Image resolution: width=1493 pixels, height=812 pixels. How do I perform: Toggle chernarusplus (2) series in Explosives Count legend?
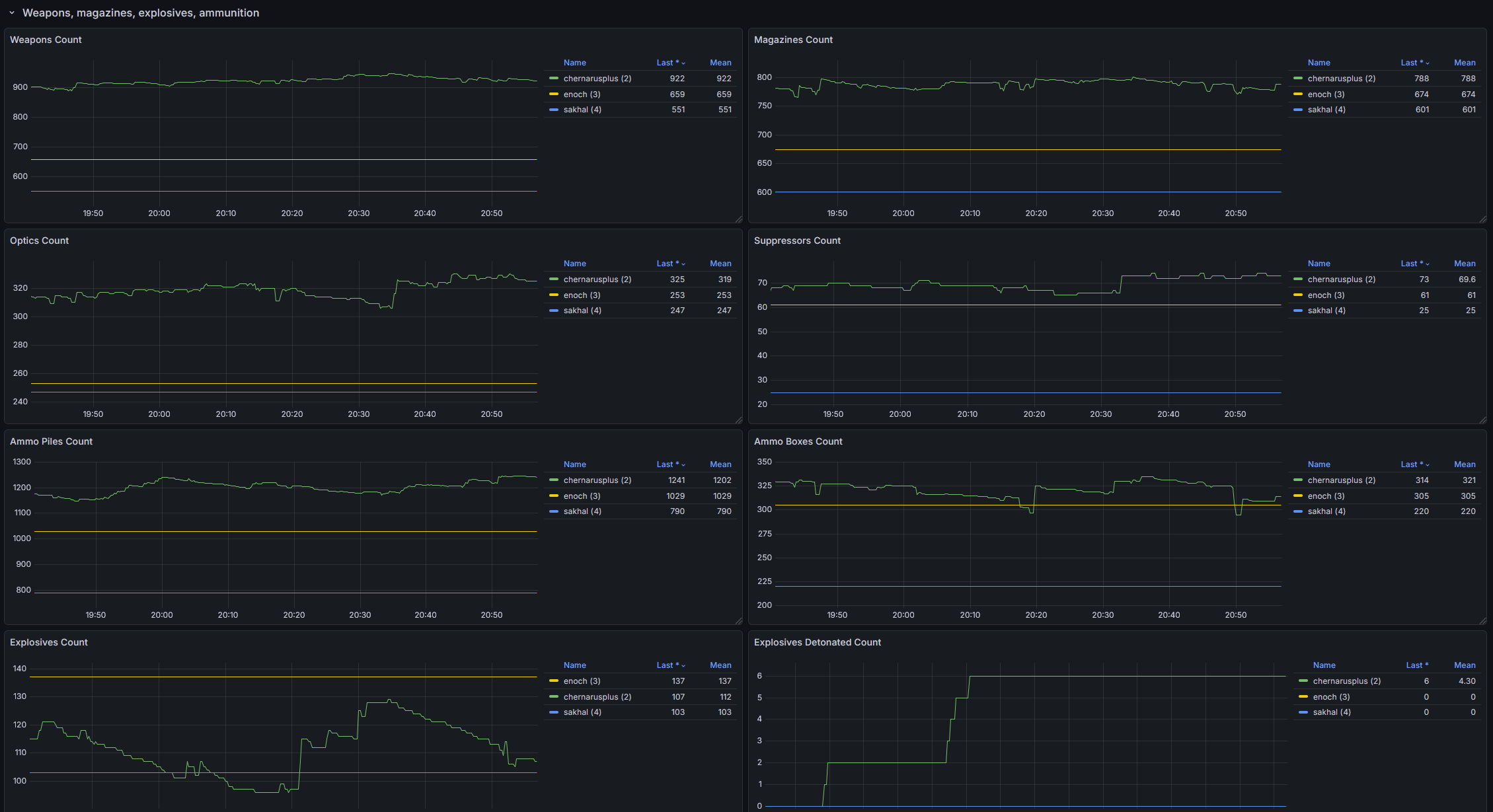point(597,697)
